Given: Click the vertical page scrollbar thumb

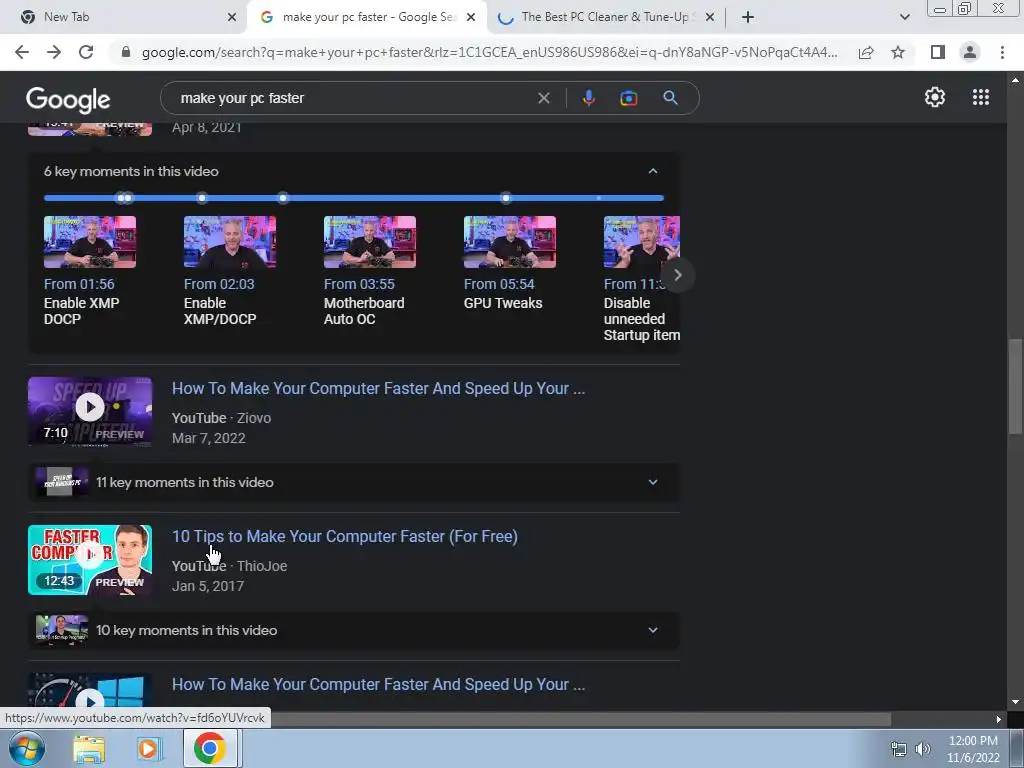Looking at the screenshot, I should pos(1015,386).
